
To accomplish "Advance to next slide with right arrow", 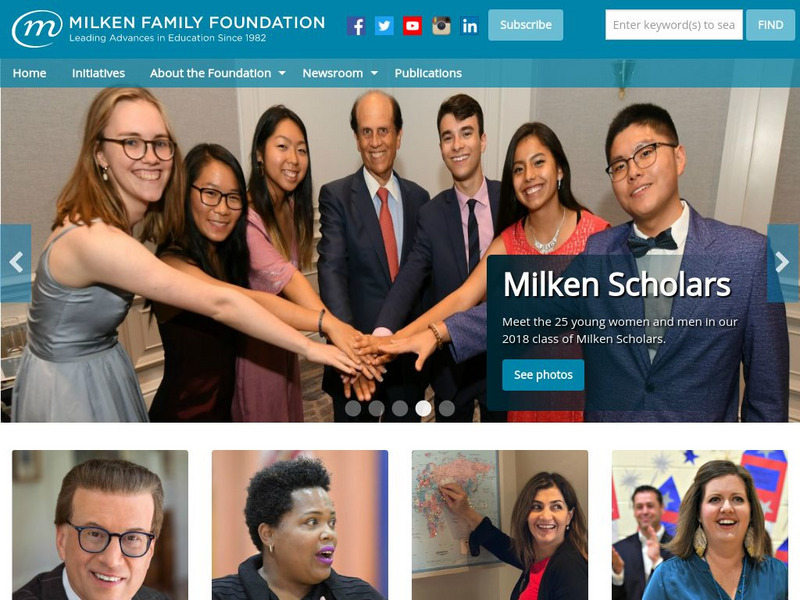I will [x=783, y=263].
